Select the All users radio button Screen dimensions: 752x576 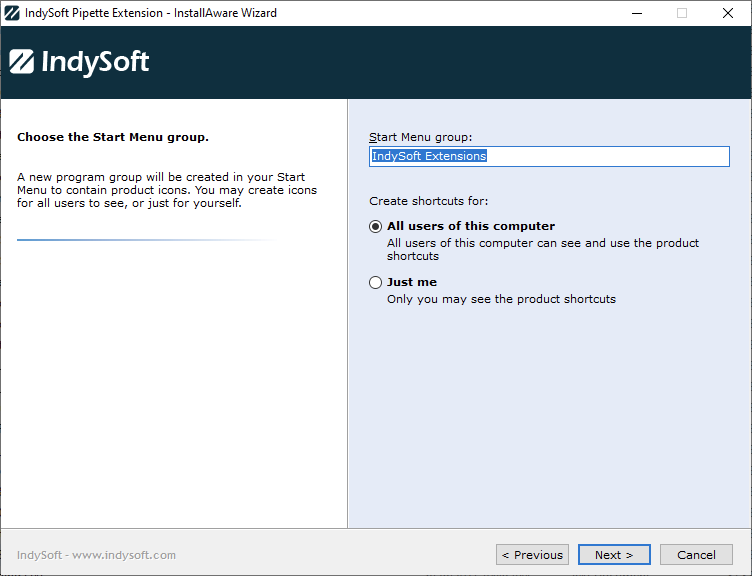(376, 226)
